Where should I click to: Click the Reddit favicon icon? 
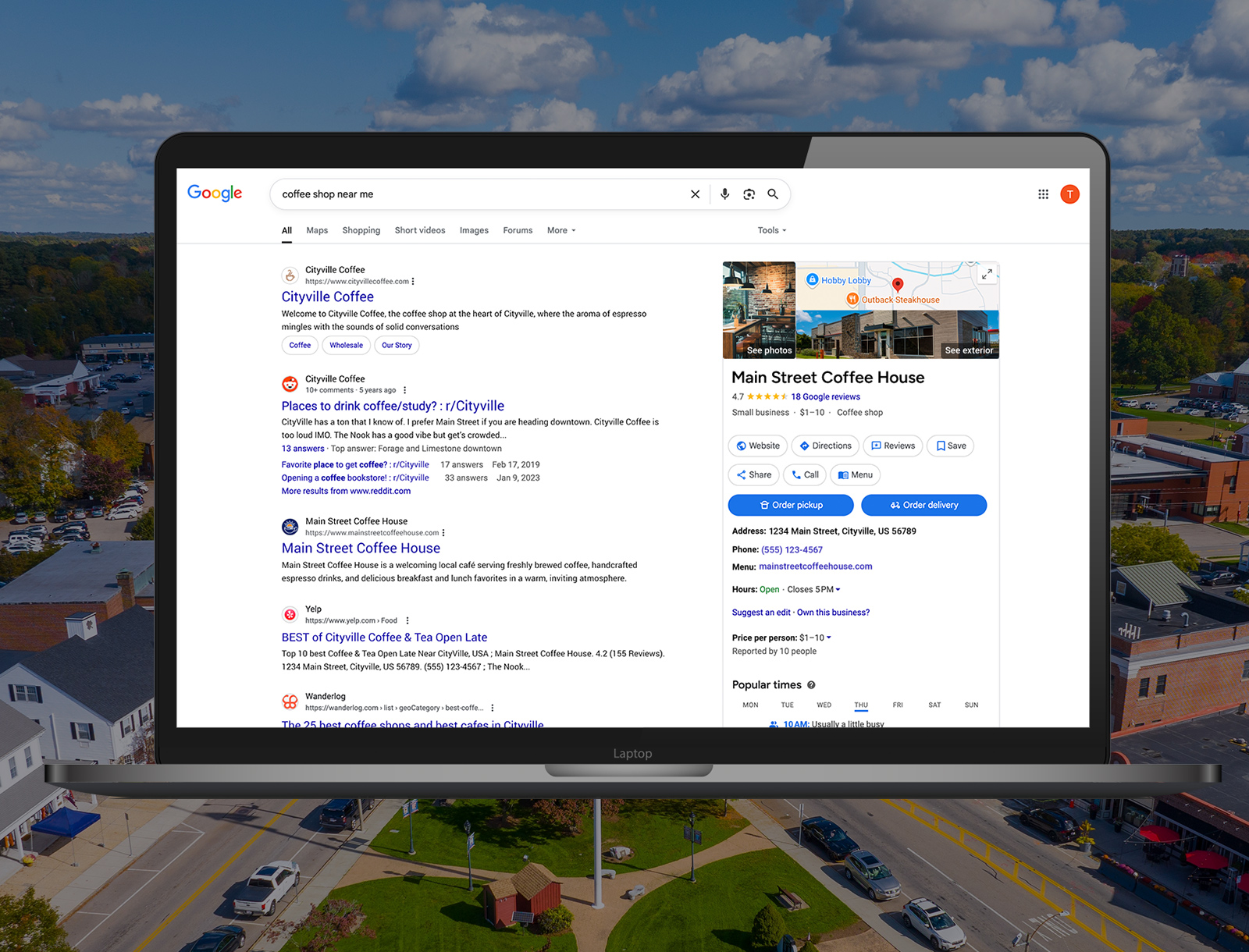(x=290, y=384)
